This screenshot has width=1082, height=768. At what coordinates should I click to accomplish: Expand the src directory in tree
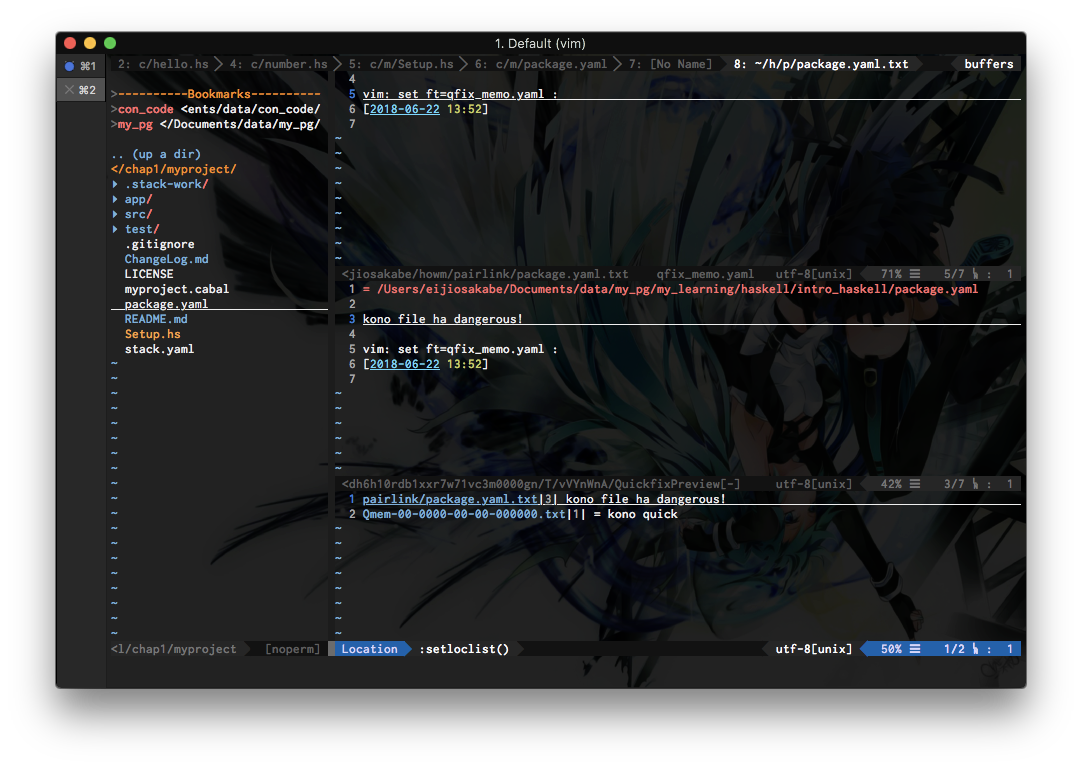(116, 214)
